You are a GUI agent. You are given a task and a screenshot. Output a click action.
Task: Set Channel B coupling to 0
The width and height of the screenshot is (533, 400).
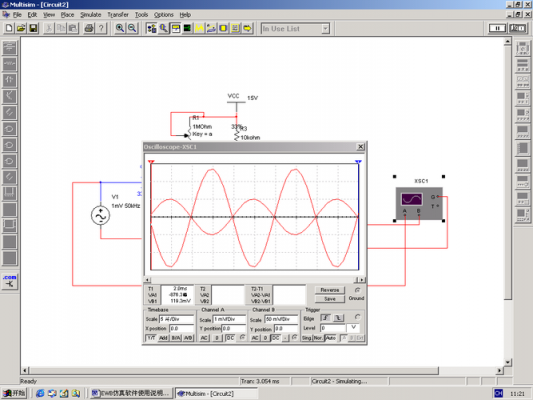click(265, 338)
